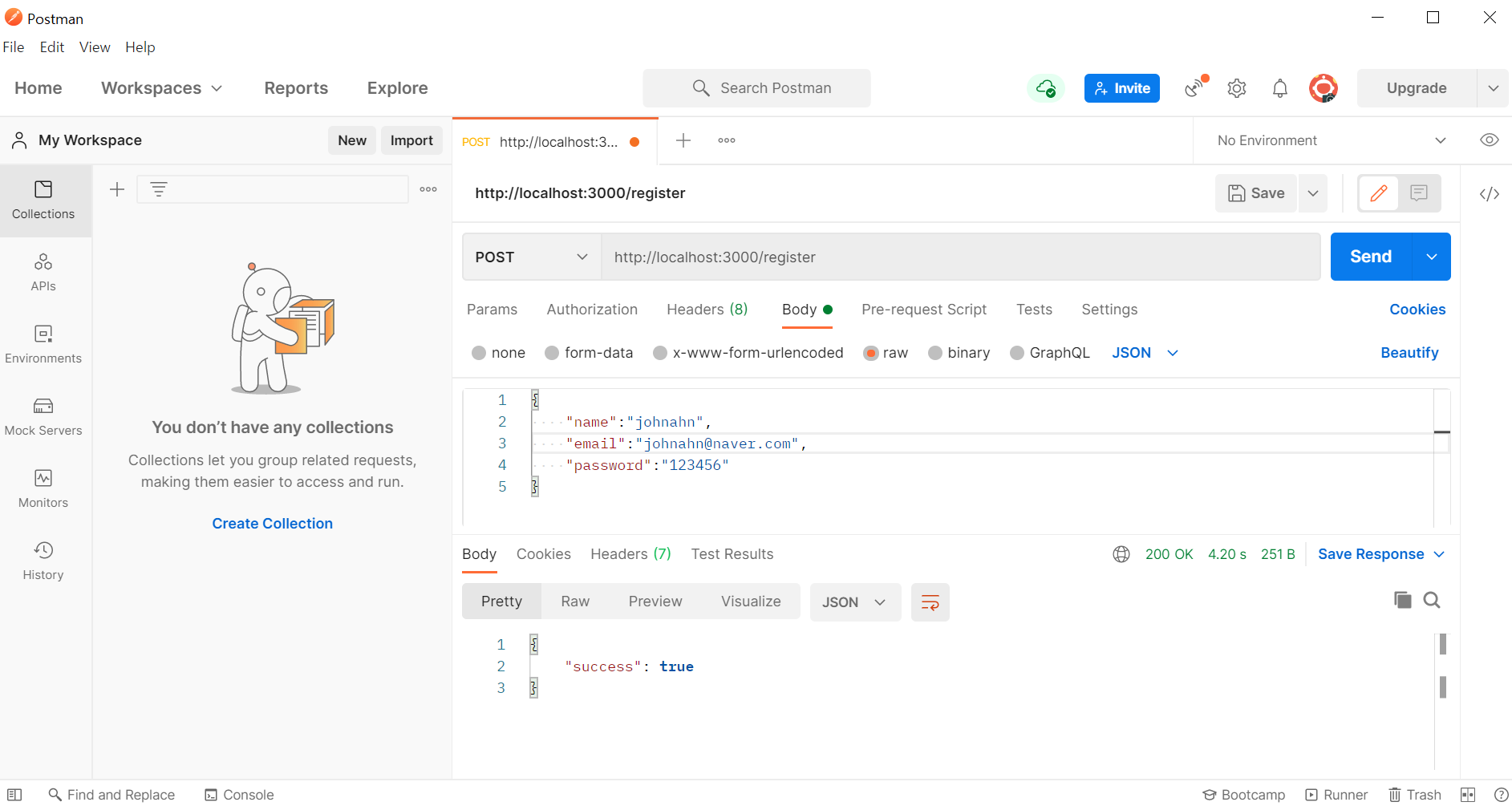
Task: Open settings via the gear icon
Action: click(1237, 88)
